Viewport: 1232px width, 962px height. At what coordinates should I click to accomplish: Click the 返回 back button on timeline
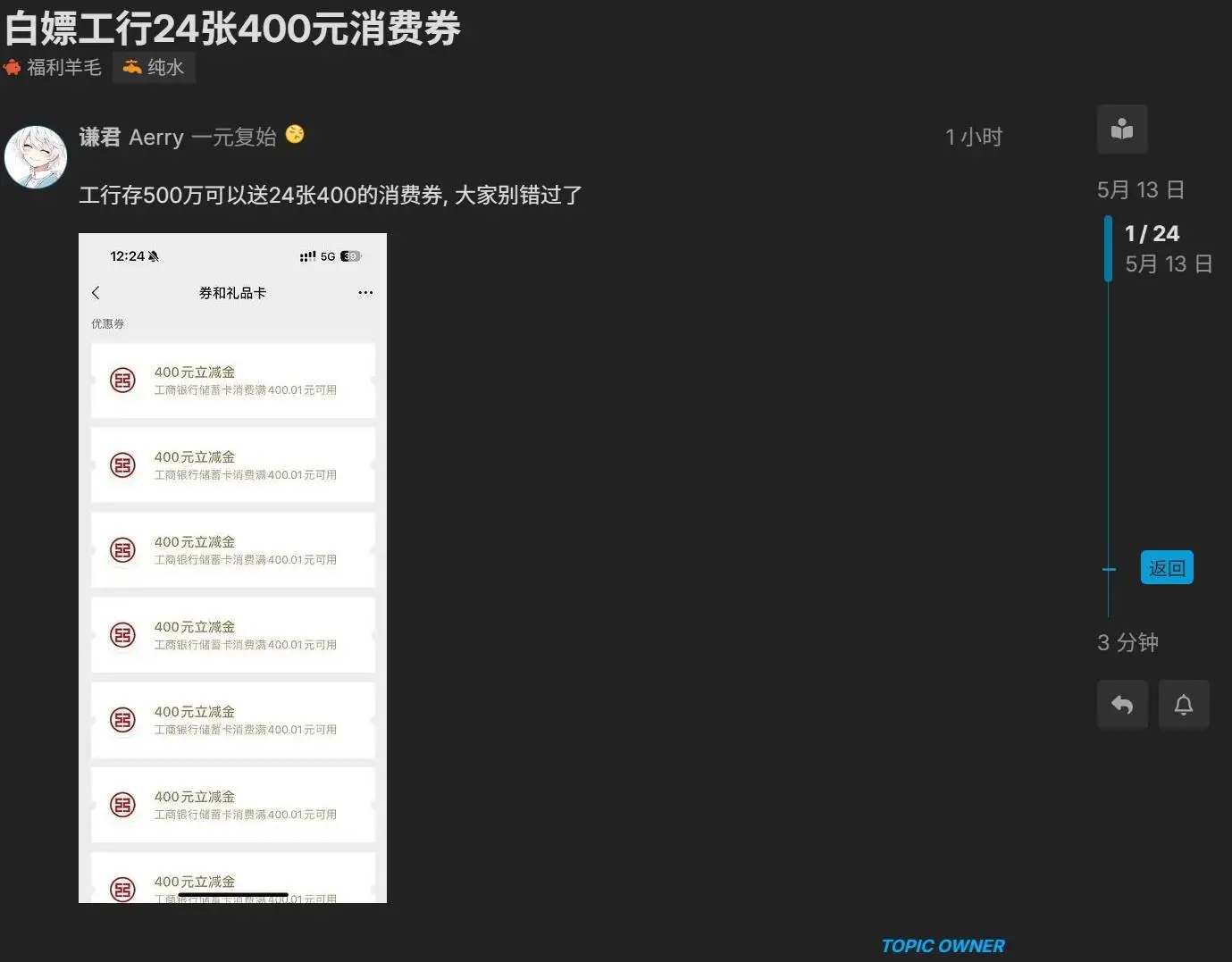point(1167,568)
